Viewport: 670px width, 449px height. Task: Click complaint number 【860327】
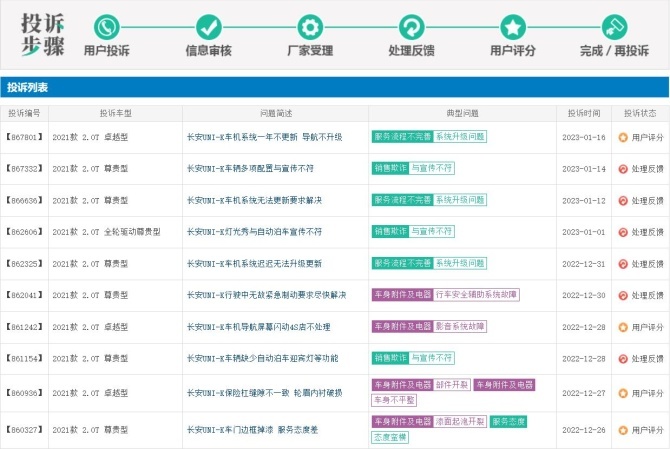(x=24, y=429)
